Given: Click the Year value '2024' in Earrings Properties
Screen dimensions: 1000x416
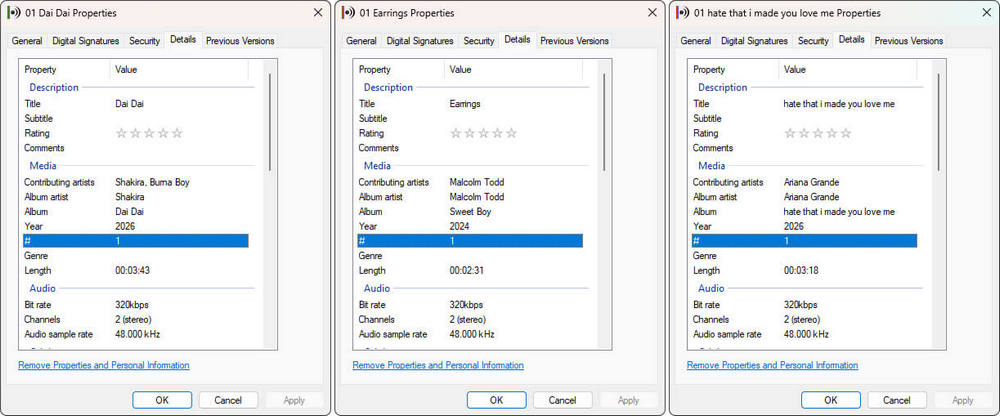Looking at the screenshot, I should (x=459, y=227).
